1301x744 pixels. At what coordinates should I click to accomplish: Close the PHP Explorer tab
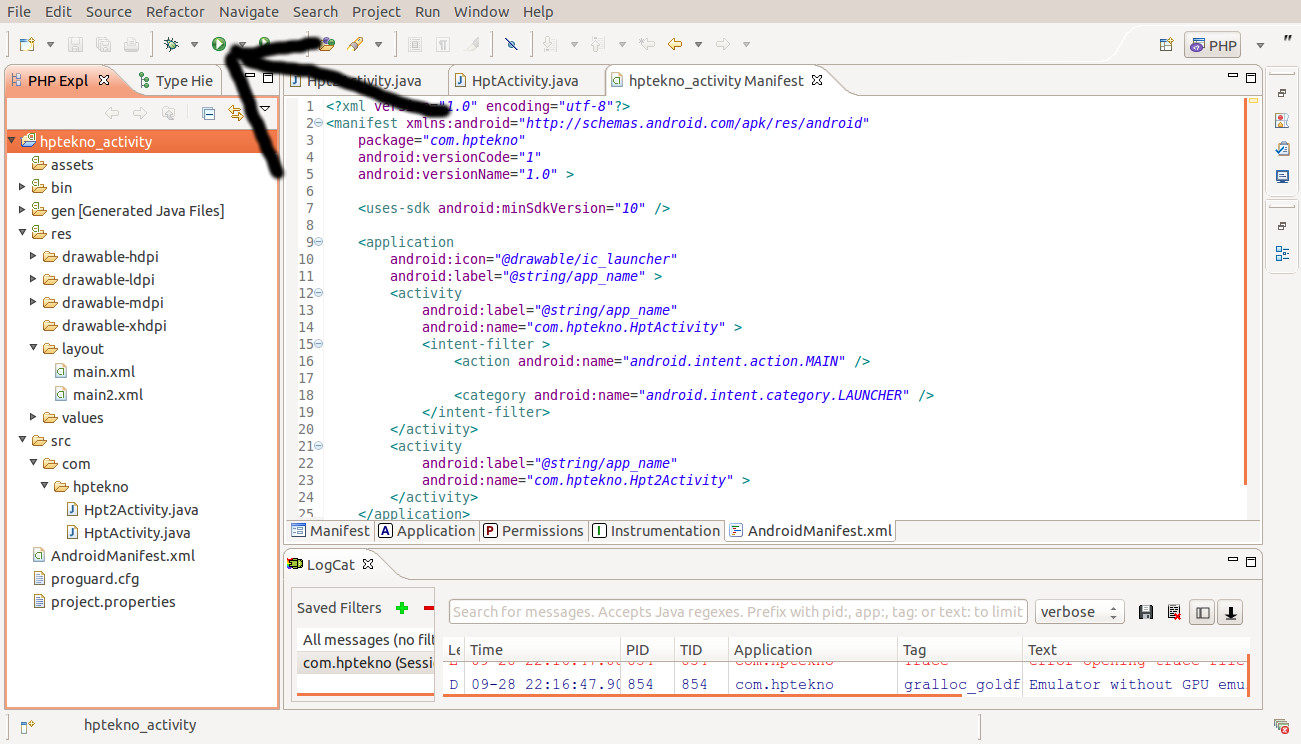click(x=106, y=80)
